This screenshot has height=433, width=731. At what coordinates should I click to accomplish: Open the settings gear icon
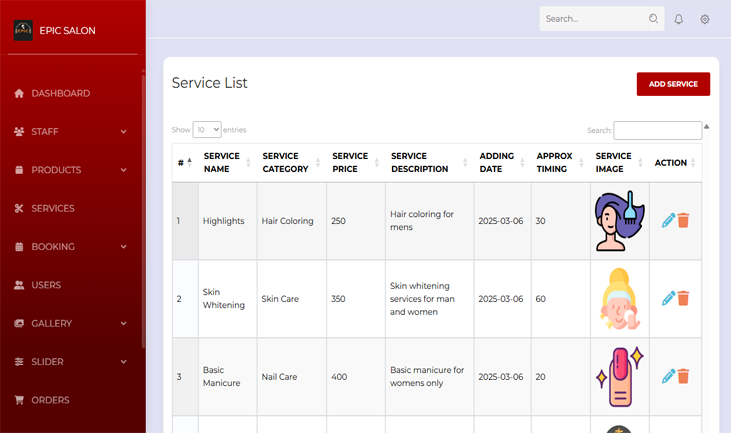[x=705, y=19]
